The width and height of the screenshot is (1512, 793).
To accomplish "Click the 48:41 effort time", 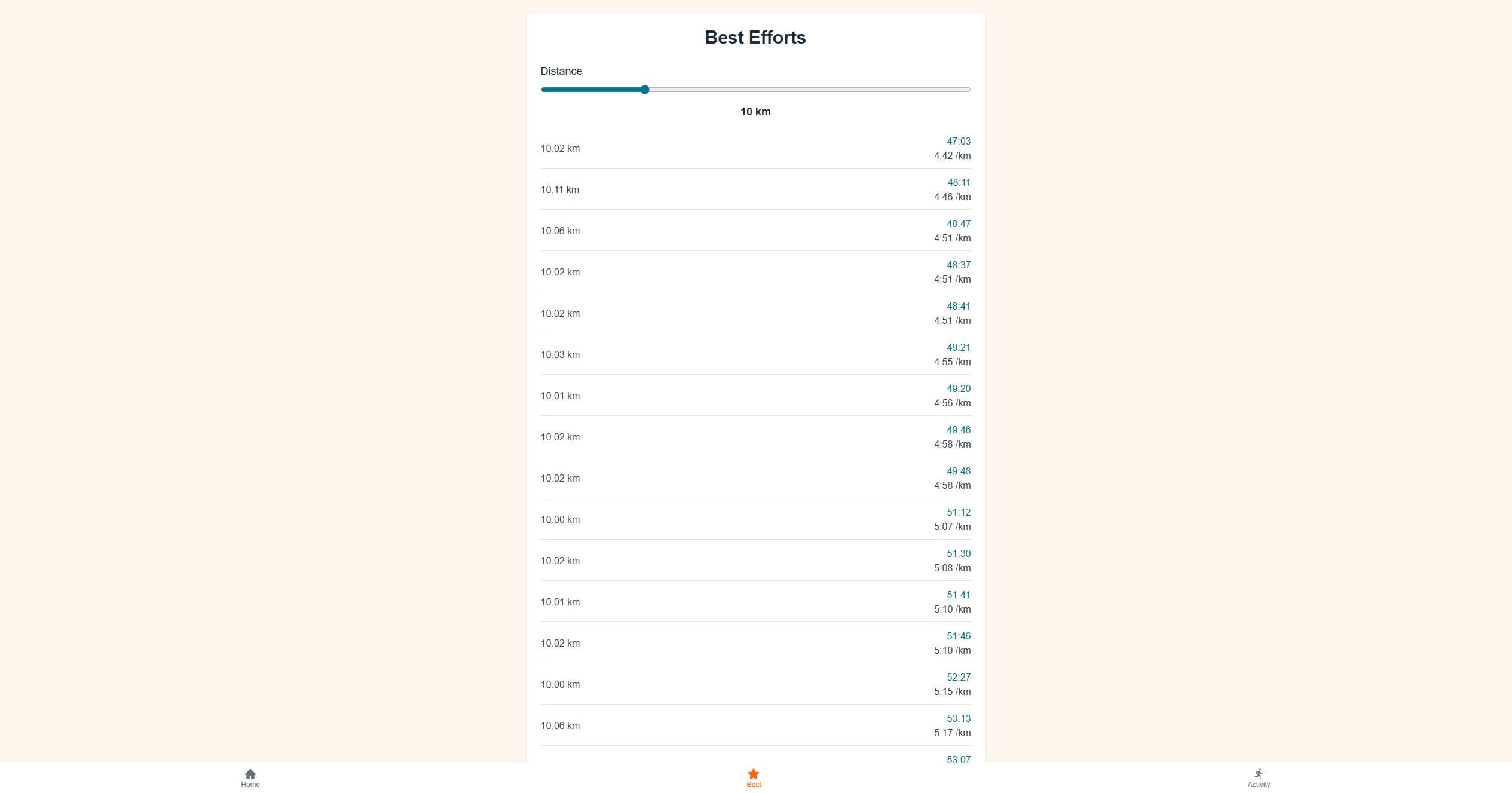I will point(959,306).
